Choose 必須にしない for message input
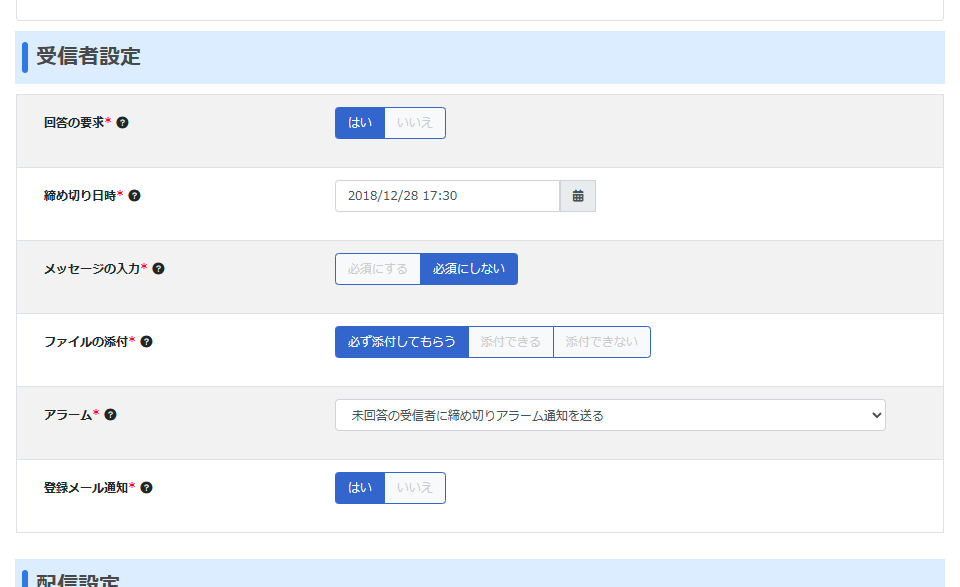The image size is (960, 587). pyautogui.click(x=469, y=269)
